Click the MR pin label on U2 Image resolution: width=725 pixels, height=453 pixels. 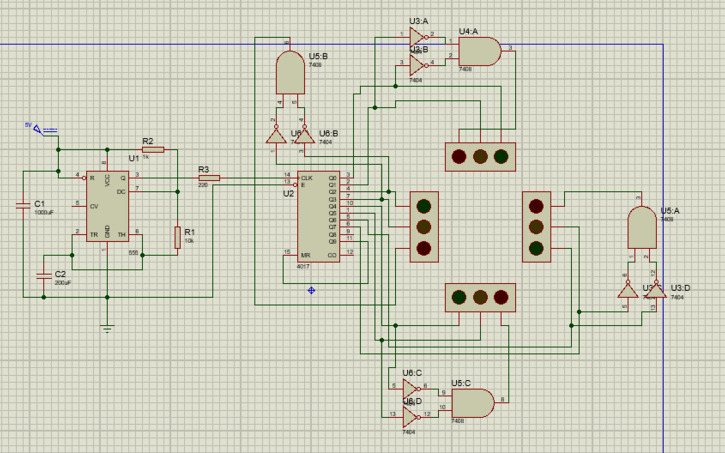coord(305,255)
